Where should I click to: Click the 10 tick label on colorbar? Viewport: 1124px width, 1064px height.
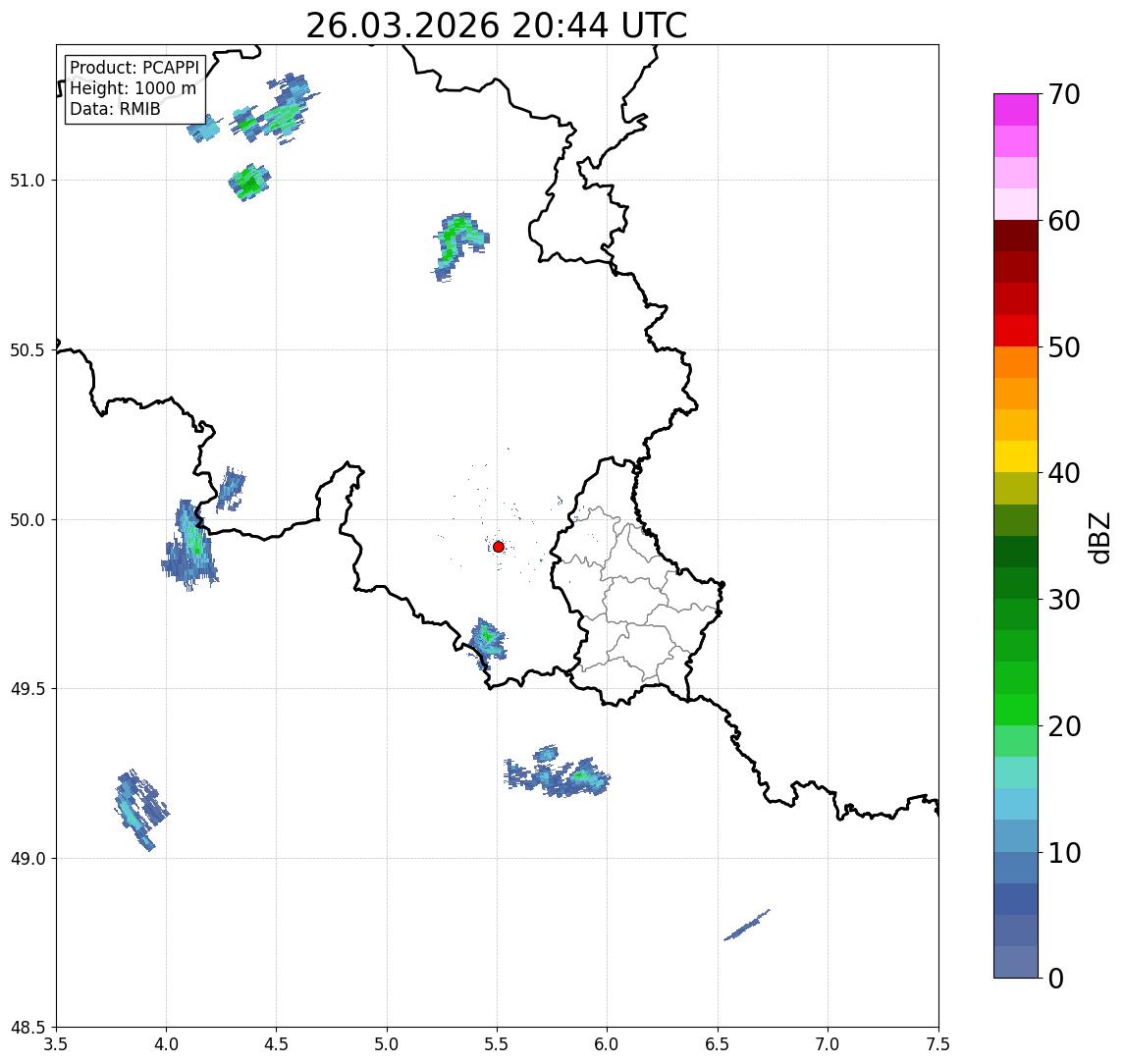(1064, 852)
